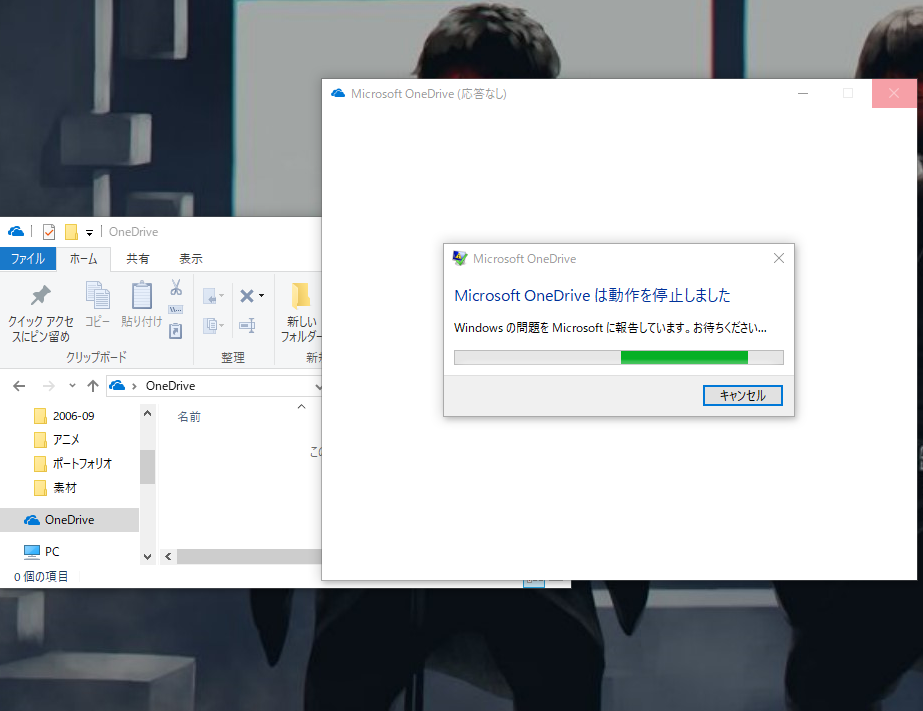Click the error dialog's title bar icon
The width and height of the screenshot is (923, 711).
460,258
